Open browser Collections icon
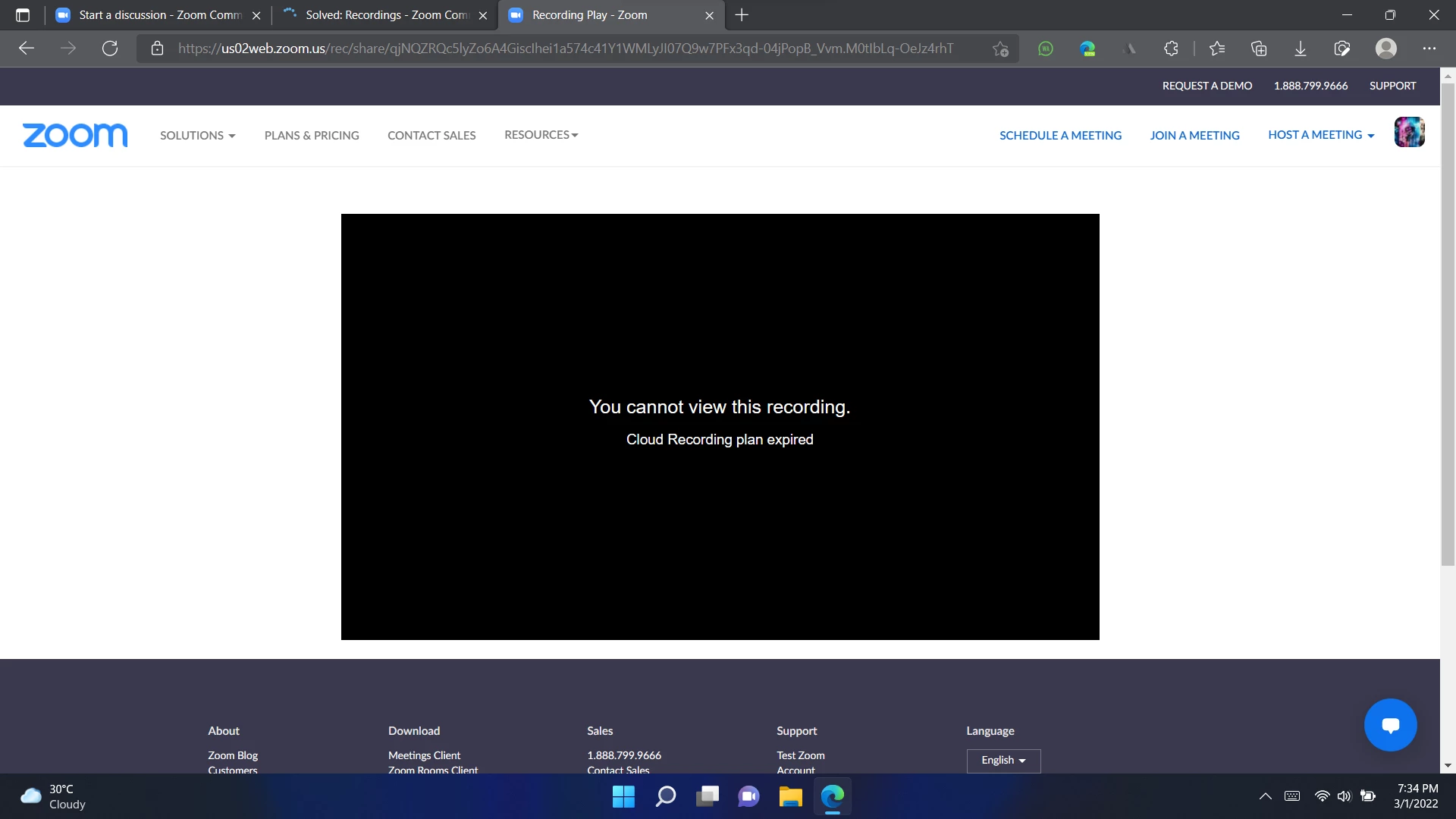Viewport: 1456px width, 819px height. tap(1259, 49)
